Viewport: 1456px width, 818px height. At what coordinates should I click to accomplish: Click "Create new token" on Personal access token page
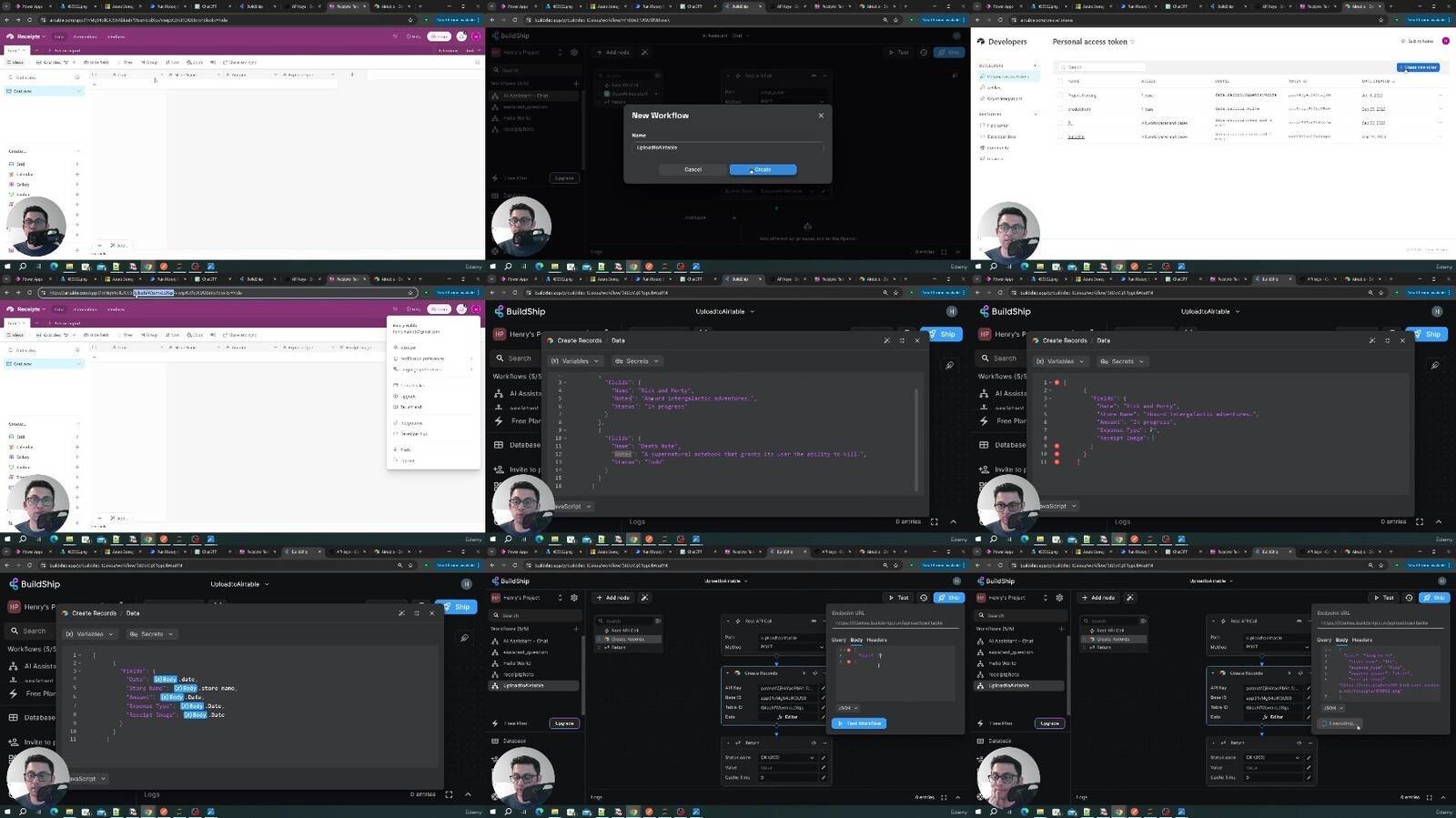[1418, 67]
